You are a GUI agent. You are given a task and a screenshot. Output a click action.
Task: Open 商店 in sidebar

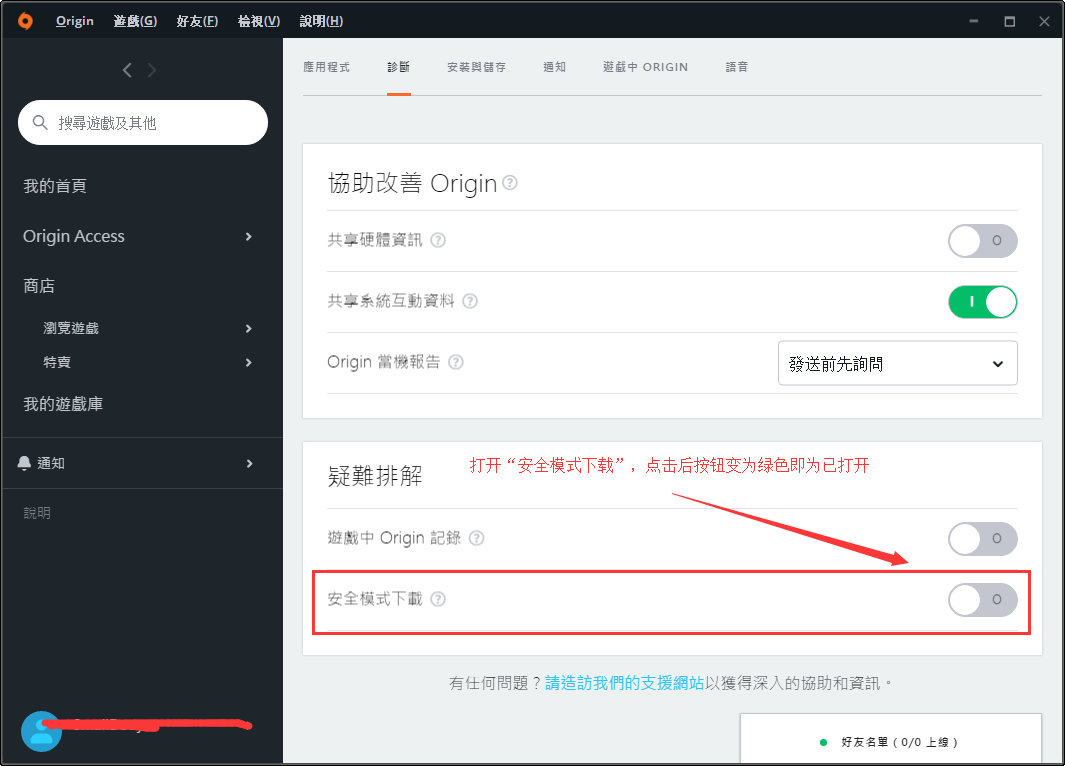pyautogui.click(x=39, y=286)
